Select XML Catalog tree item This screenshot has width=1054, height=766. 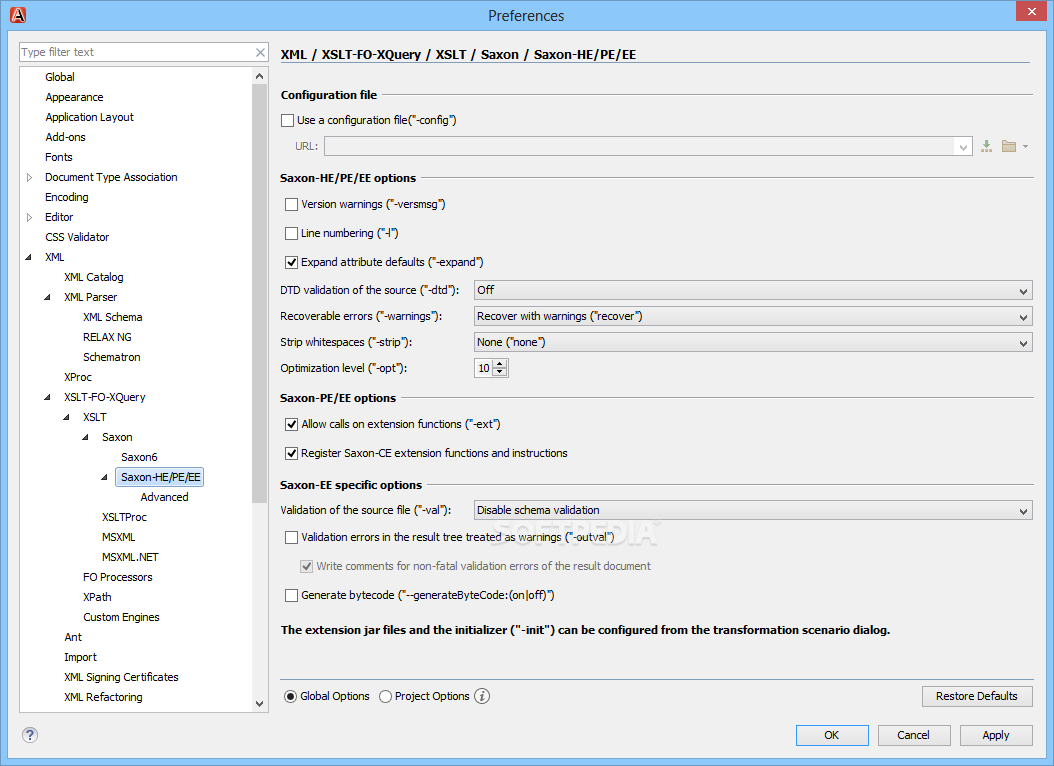coord(93,277)
